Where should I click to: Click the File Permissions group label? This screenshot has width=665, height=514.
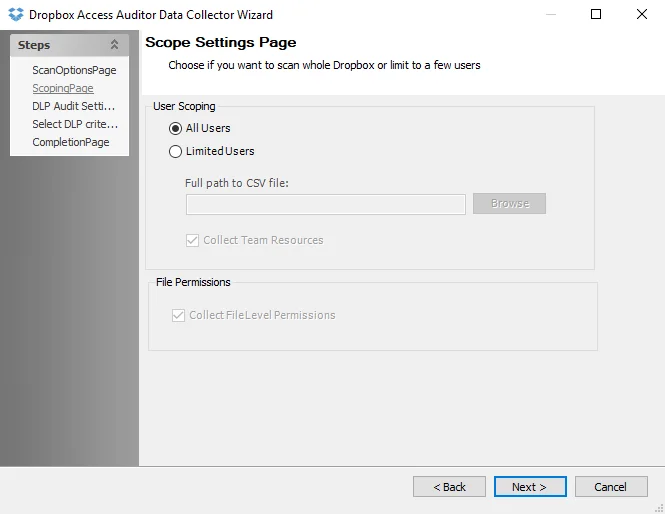pyautogui.click(x=193, y=282)
